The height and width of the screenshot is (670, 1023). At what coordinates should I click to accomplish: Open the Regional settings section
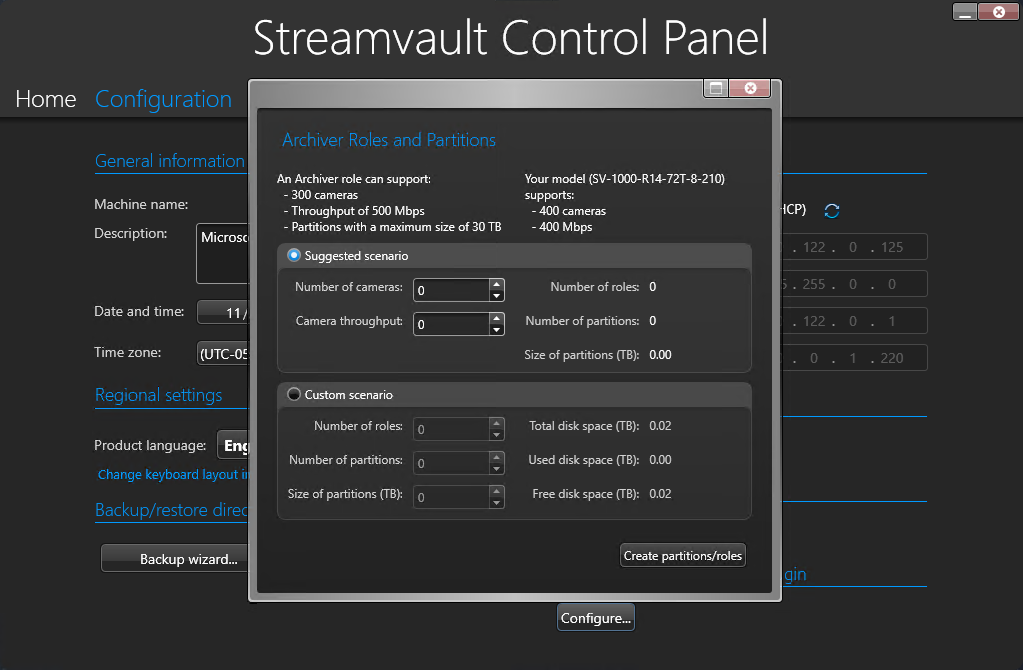click(x=158, y=395)
